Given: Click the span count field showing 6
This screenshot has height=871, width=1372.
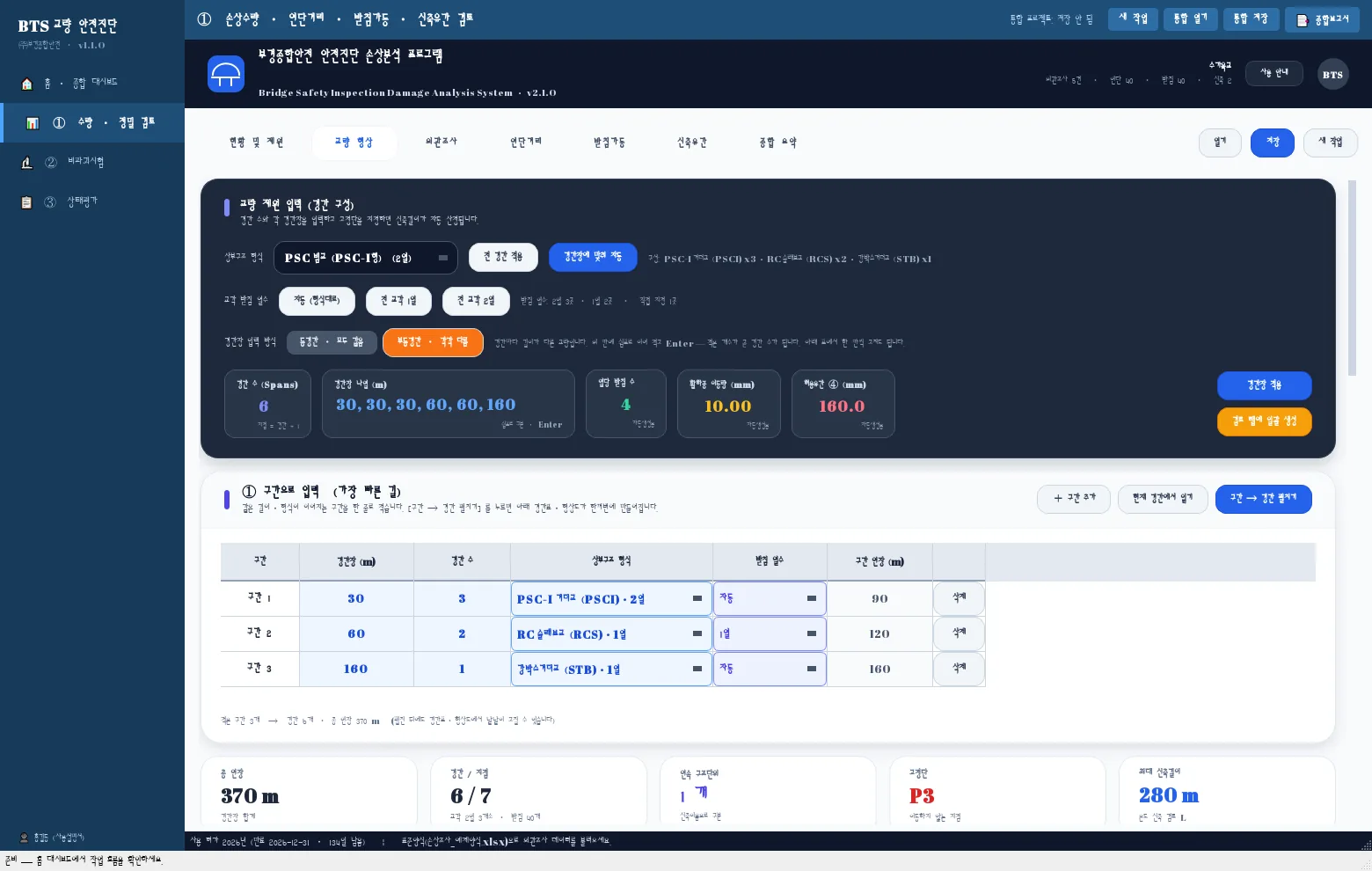Looking at the screenshot, I should click(267, 404).
